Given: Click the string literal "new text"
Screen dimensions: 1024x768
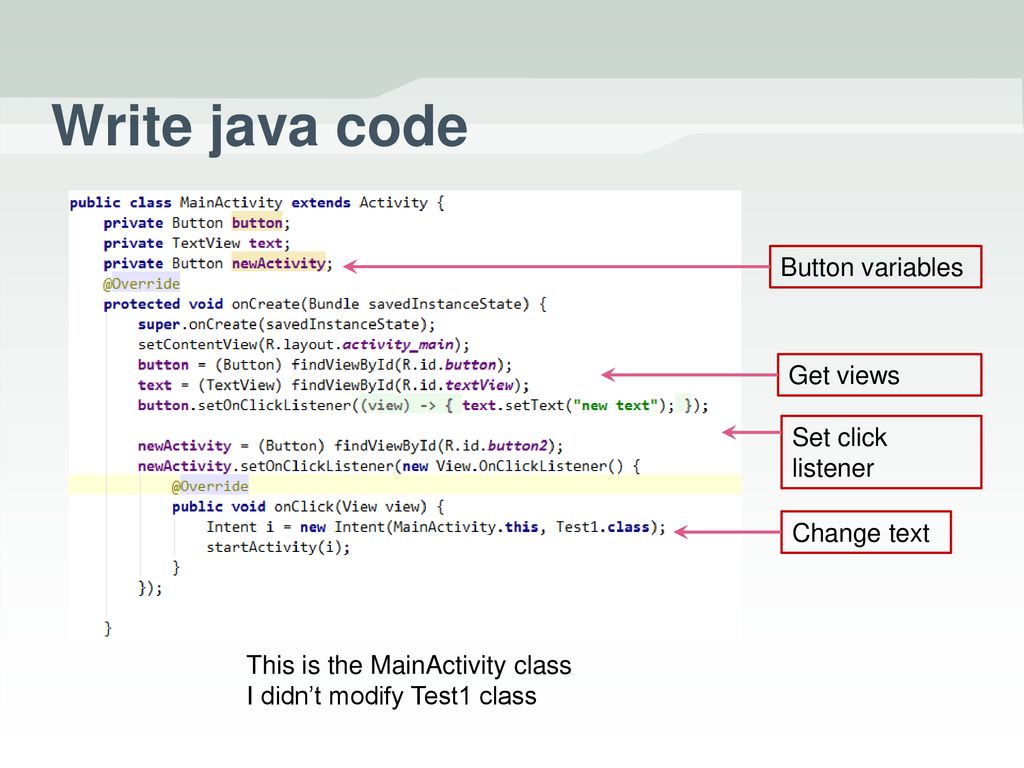Looking at the screenshot, I should (616, 406).
